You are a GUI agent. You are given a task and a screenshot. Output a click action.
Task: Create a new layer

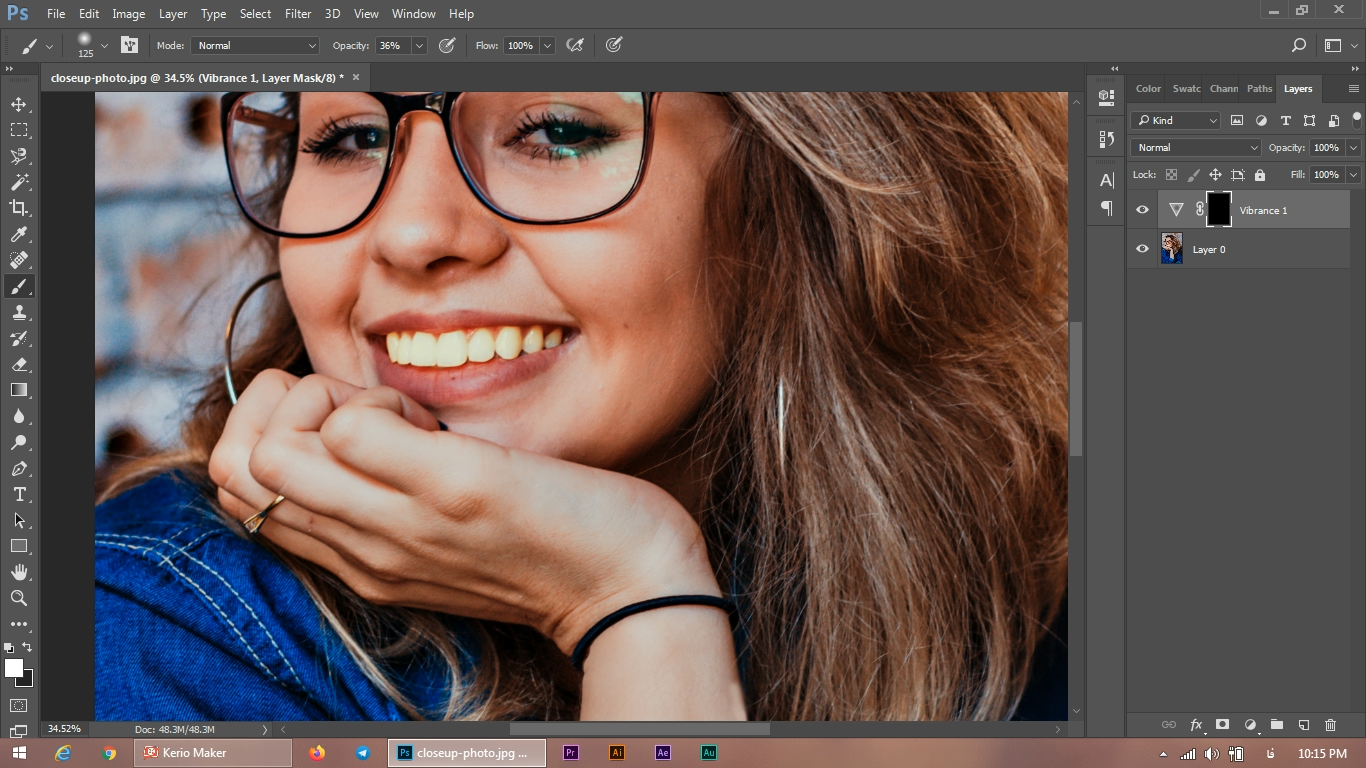click(1303, 725)
